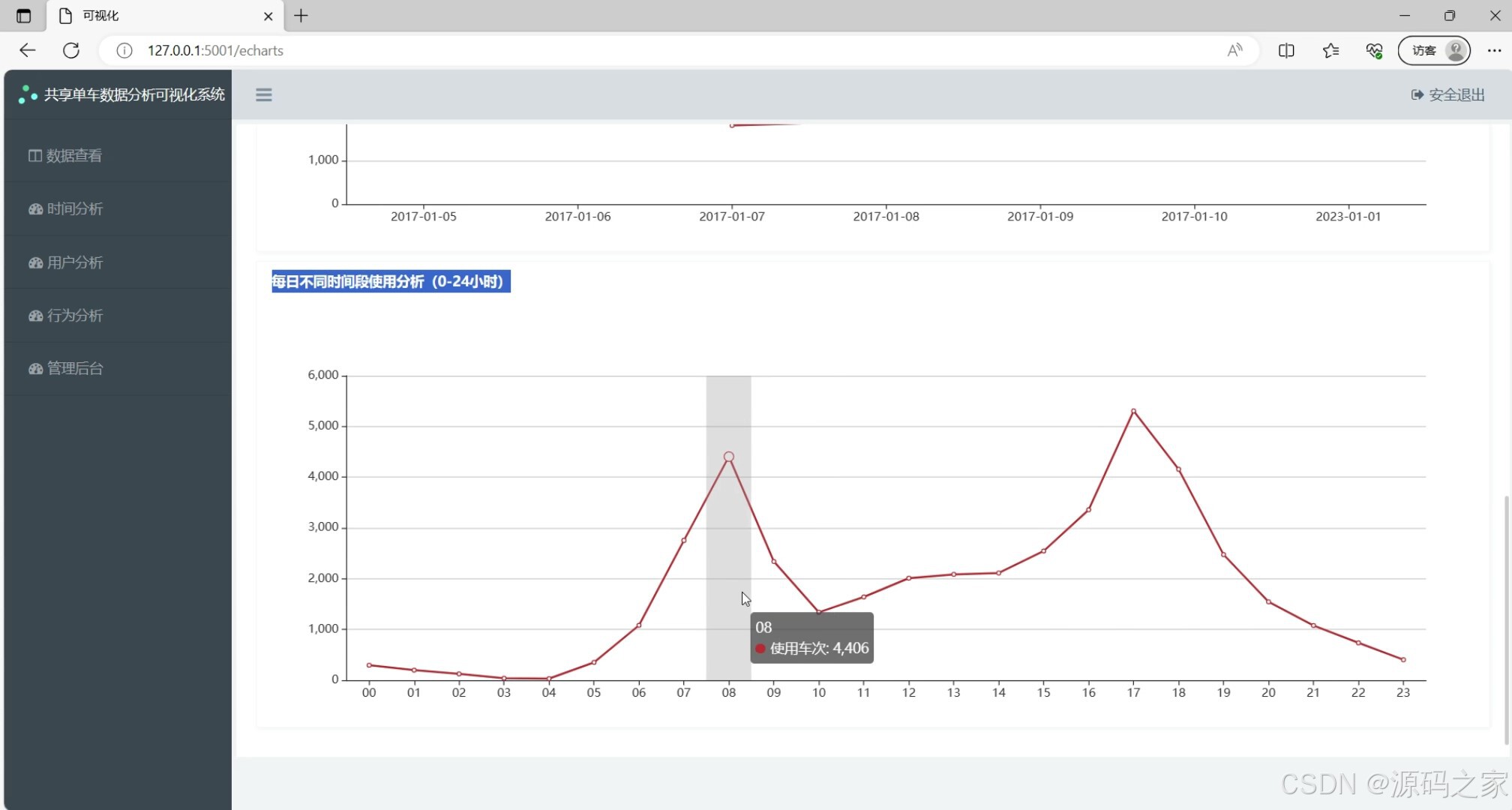Open the browser settings ellipsis menu
1512x810 pixels.
[x=1494, y=50]
